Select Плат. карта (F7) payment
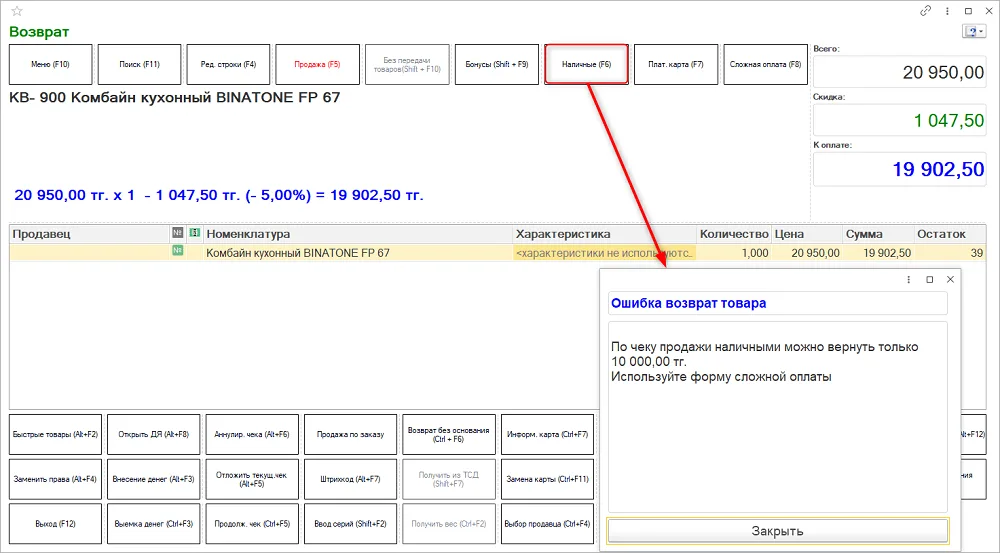This screenshot has width=1000, height=553. coord(676,64)
